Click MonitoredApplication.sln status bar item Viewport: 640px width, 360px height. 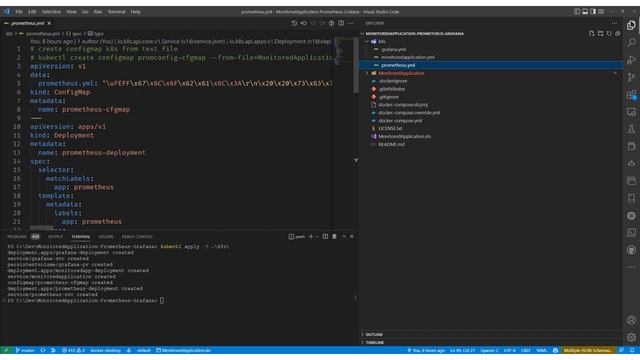point(183,350)
